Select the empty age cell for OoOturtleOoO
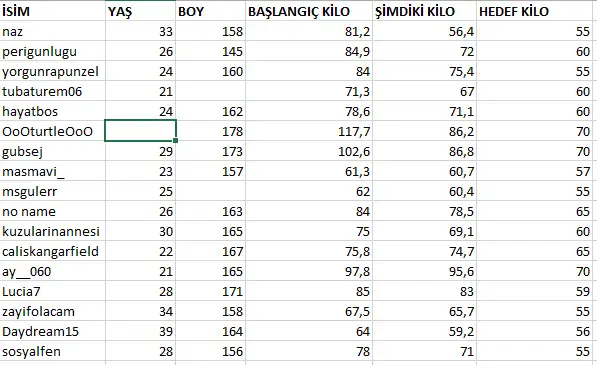This screenshot has width=597, height=365. point(140,131)
